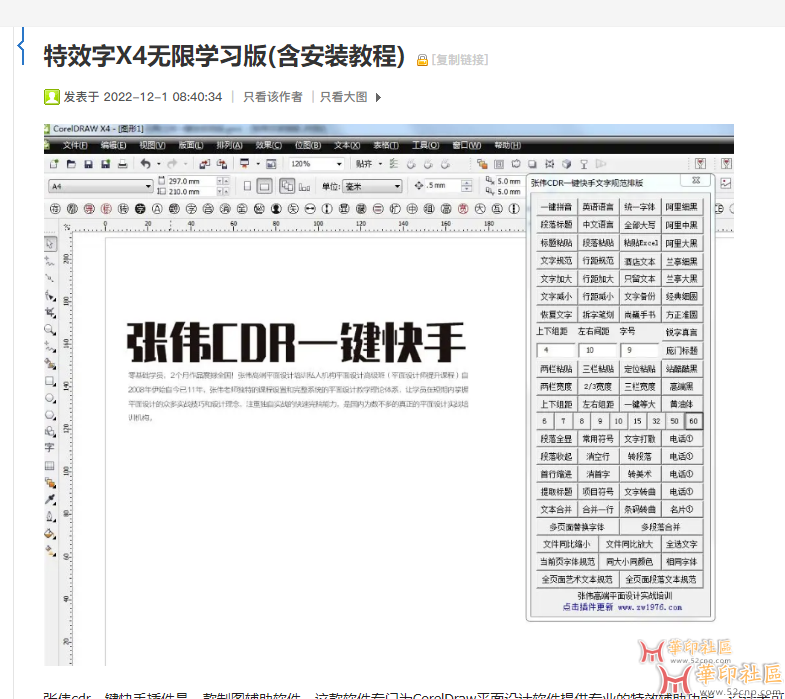Image resolution: width=785 pixels, height=699 pixels.
Task: Open the 120% zoom level dropdown
Action: [339, 164]
